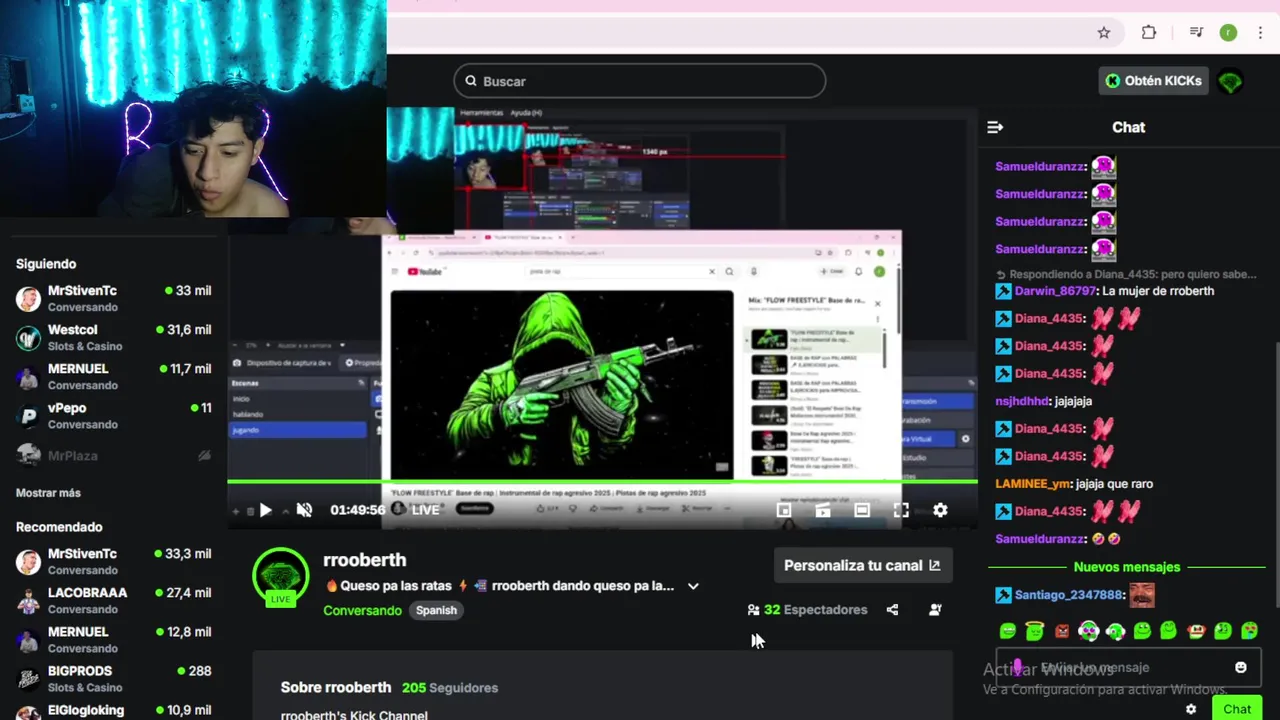Click the pink microphone icon in chat input
The image size is (1280, 720).
pos(1018,667)
